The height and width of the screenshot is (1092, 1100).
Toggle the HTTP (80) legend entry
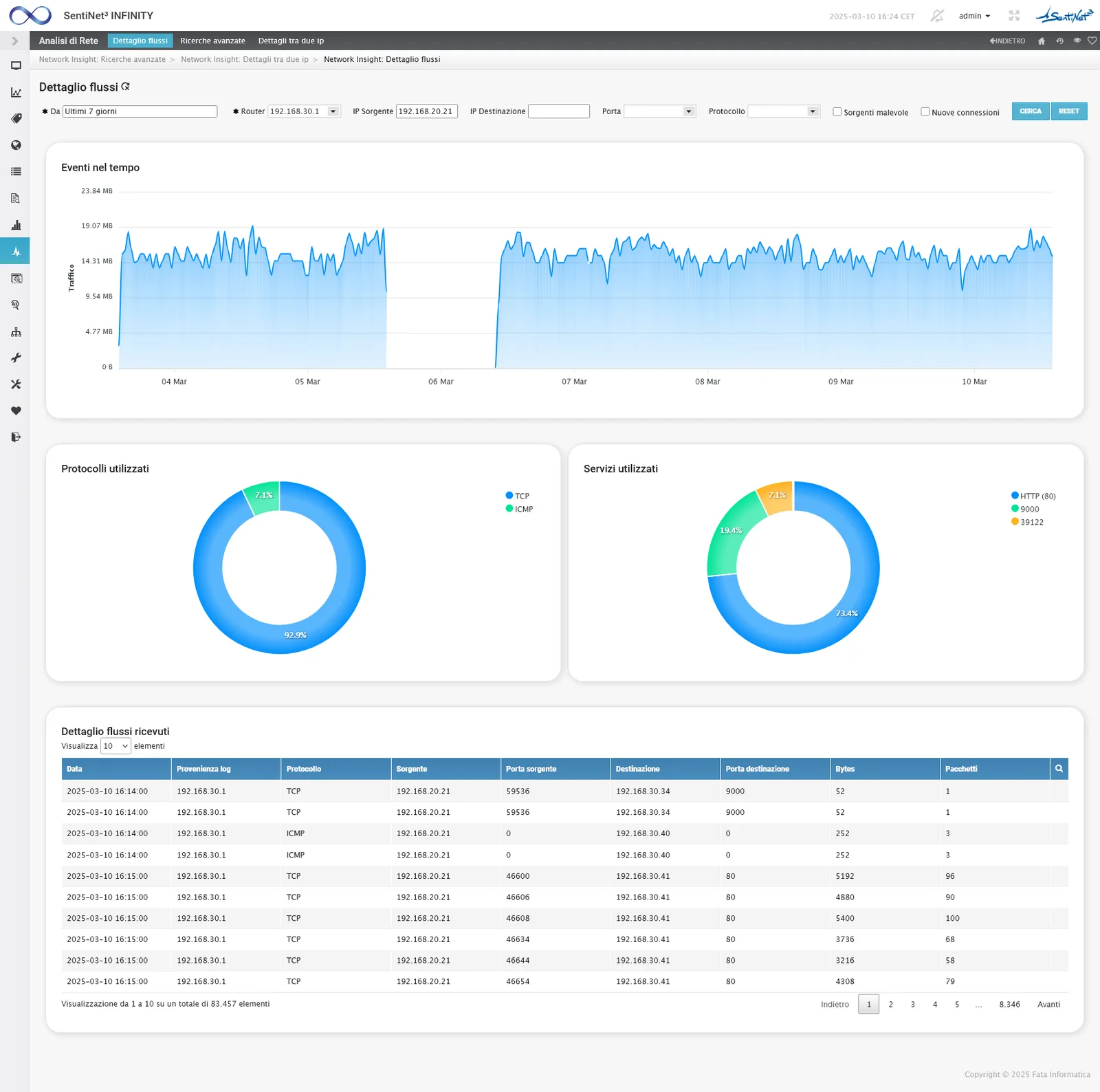(x=1033, y=496)
